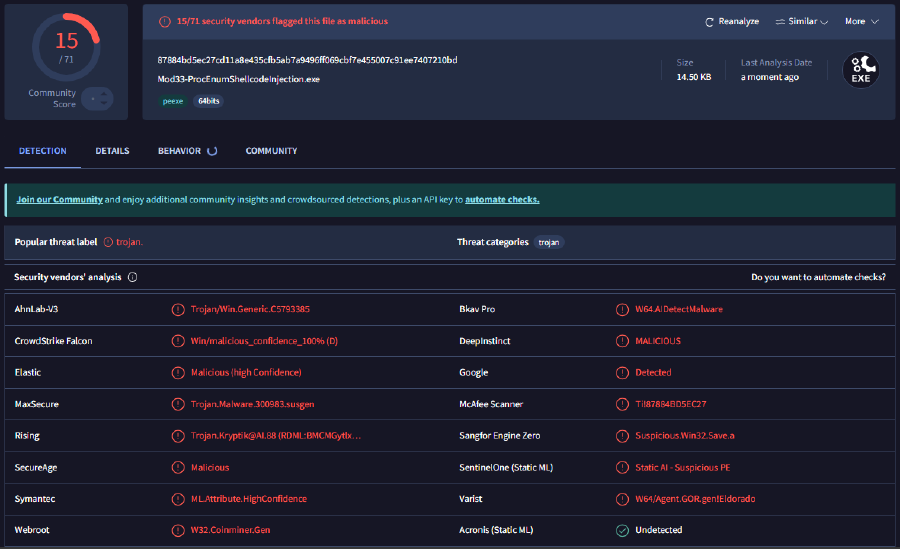Click the peexe tag
The image size is (900, 549).
[x=172, y=101]
